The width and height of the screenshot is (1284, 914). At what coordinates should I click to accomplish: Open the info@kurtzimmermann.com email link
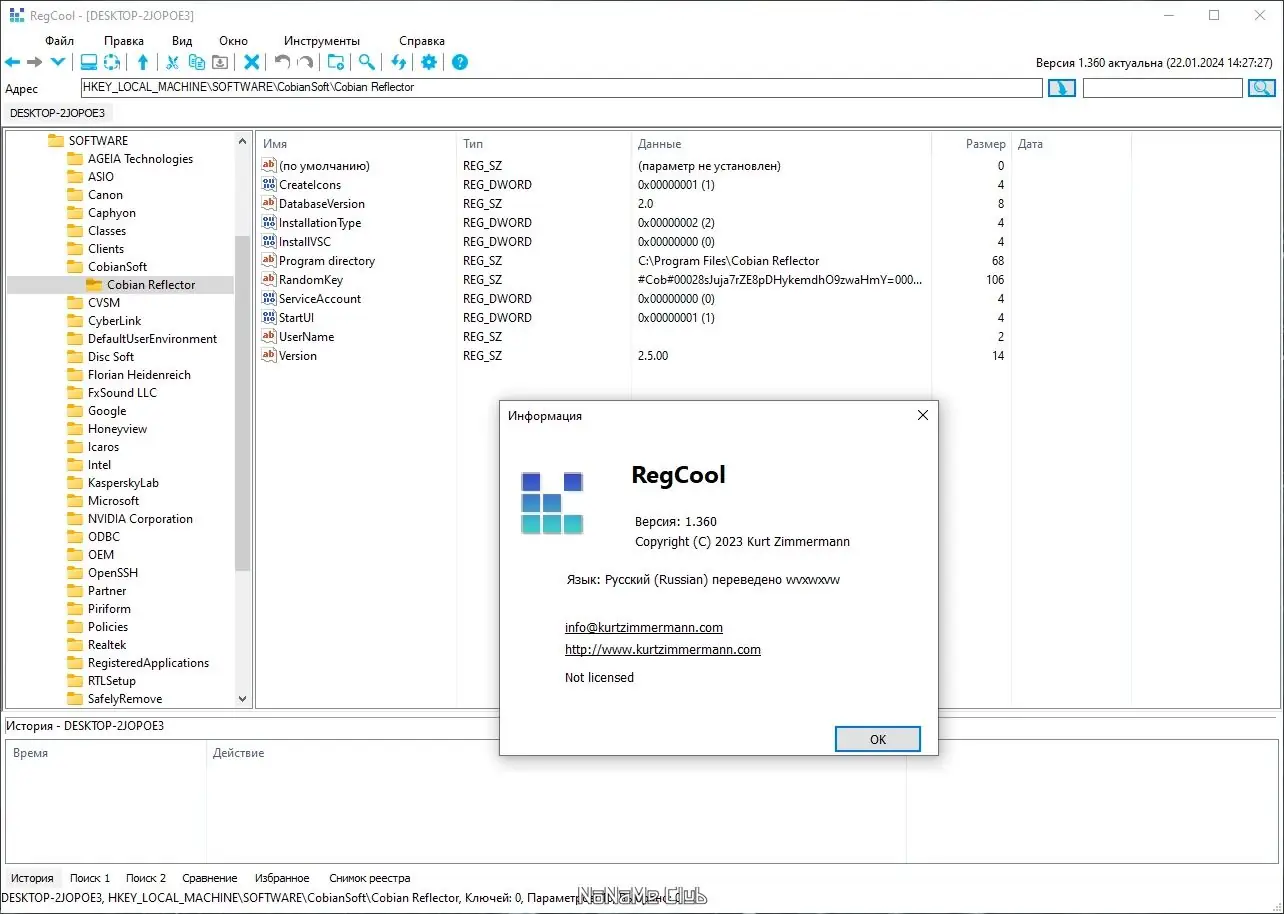[644, 628]
